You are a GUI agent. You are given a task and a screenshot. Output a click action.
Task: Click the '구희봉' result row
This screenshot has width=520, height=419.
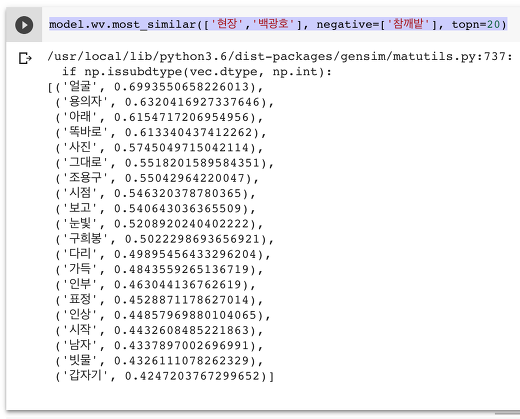point(164,239)
